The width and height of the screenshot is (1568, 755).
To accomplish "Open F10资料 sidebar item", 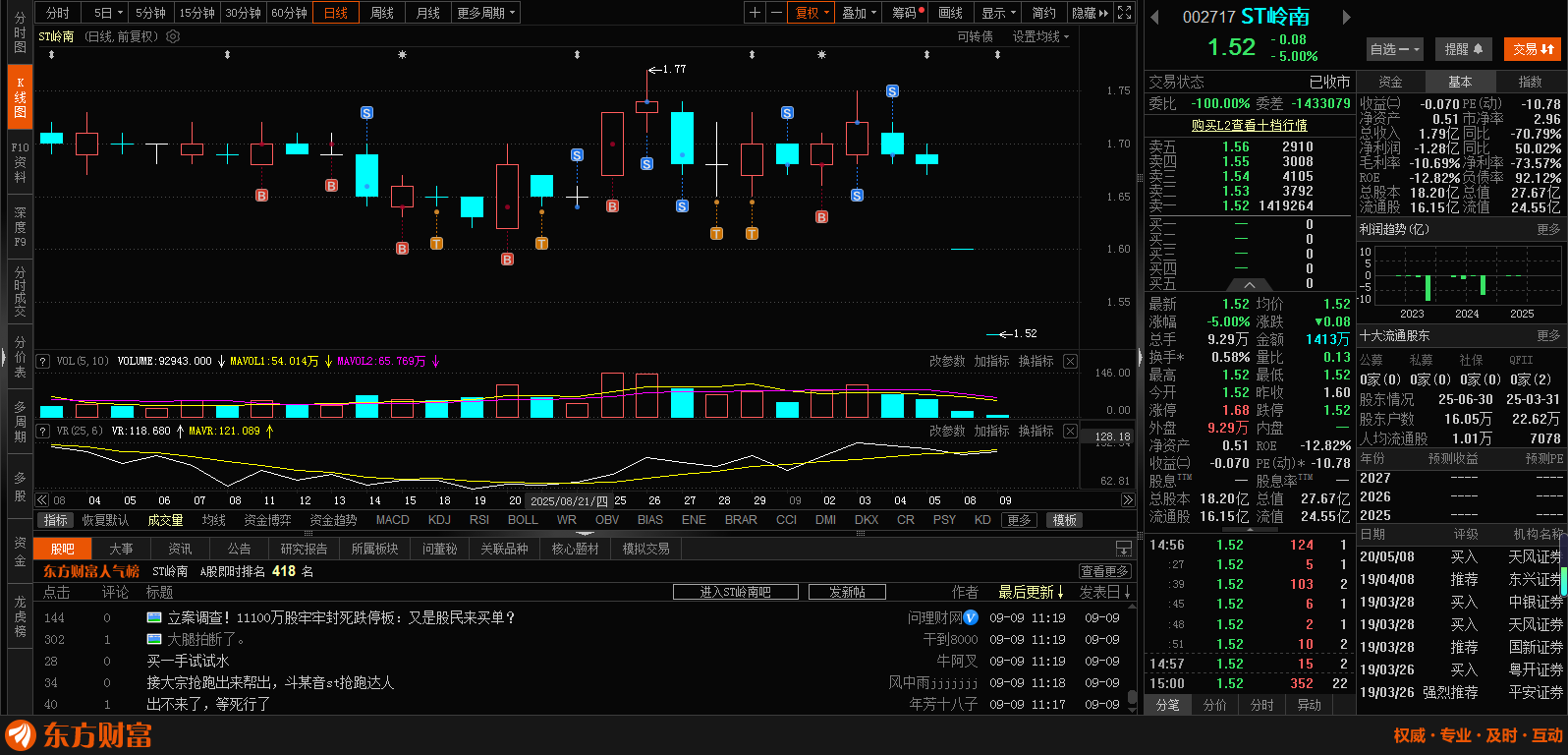I will click(20, 162).
